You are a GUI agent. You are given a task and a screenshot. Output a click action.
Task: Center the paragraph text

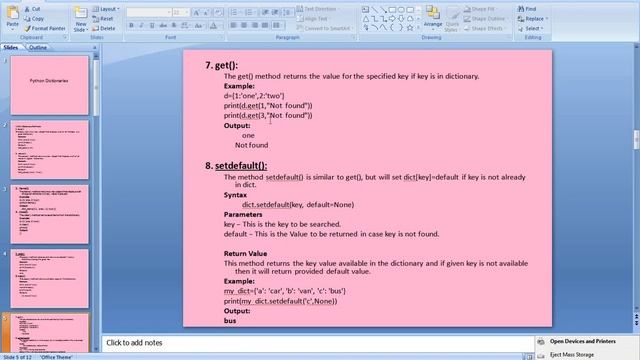pos(244,25)
